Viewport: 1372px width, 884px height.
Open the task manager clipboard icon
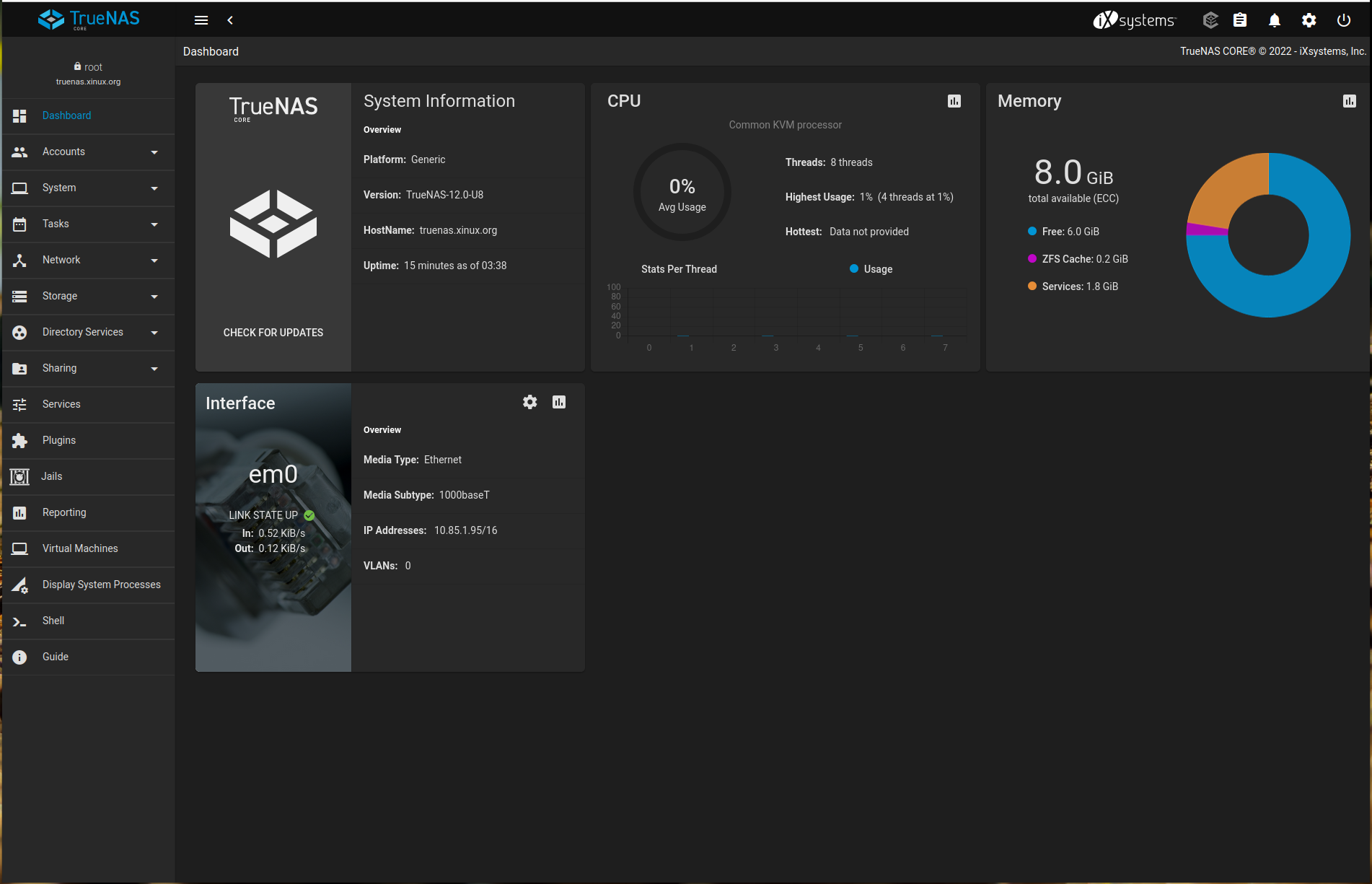coord(1239,20)
